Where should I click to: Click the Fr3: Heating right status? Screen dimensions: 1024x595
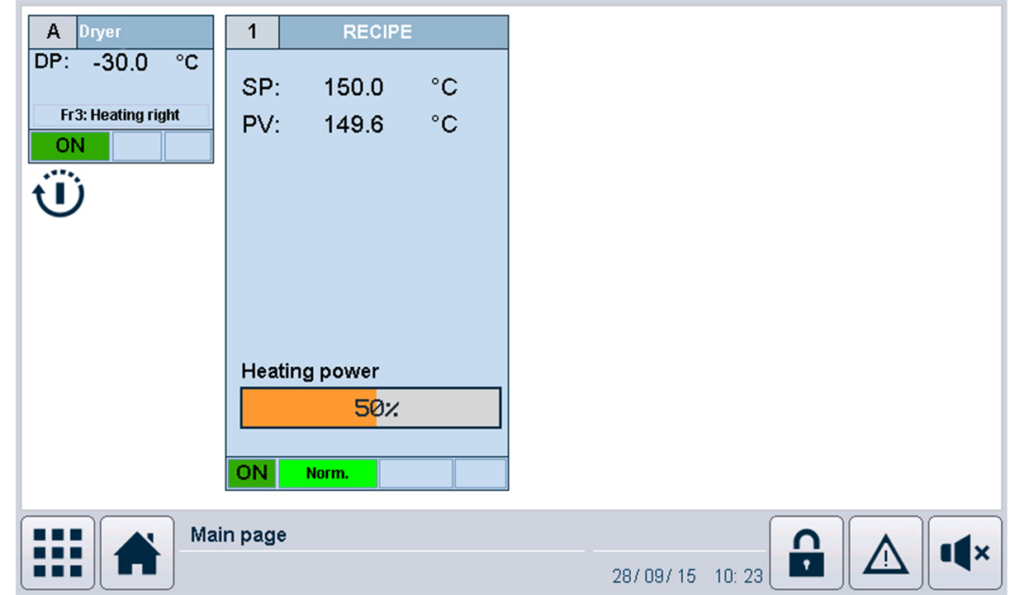120,115
